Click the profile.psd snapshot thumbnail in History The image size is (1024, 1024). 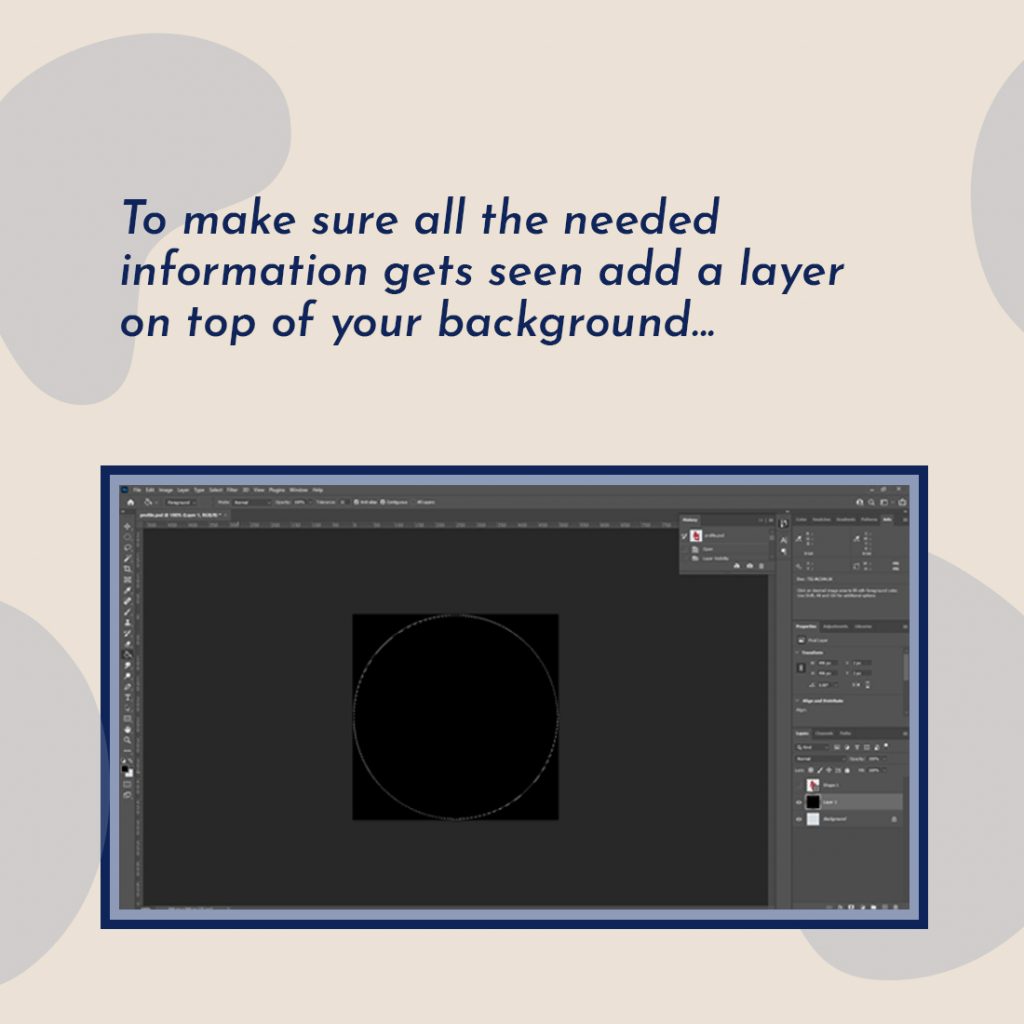point(696,536)
